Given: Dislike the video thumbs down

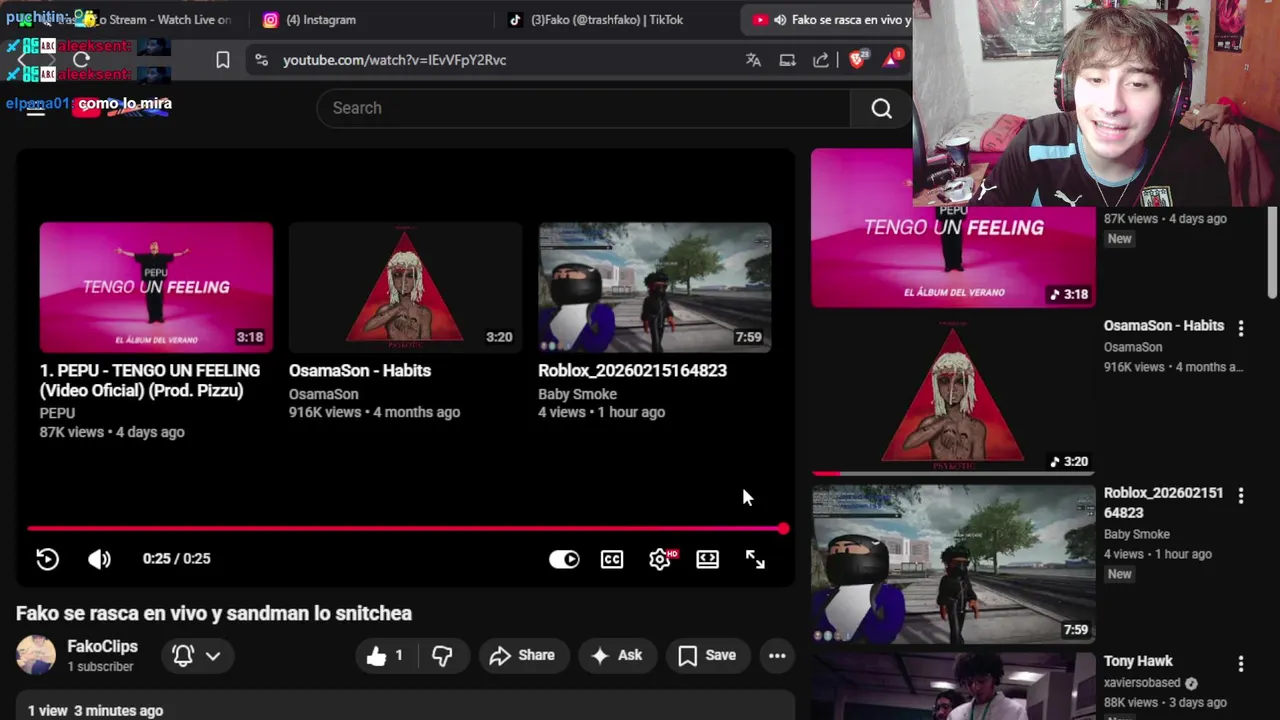Looking at the screenshot, I should [x=442, y=656].
